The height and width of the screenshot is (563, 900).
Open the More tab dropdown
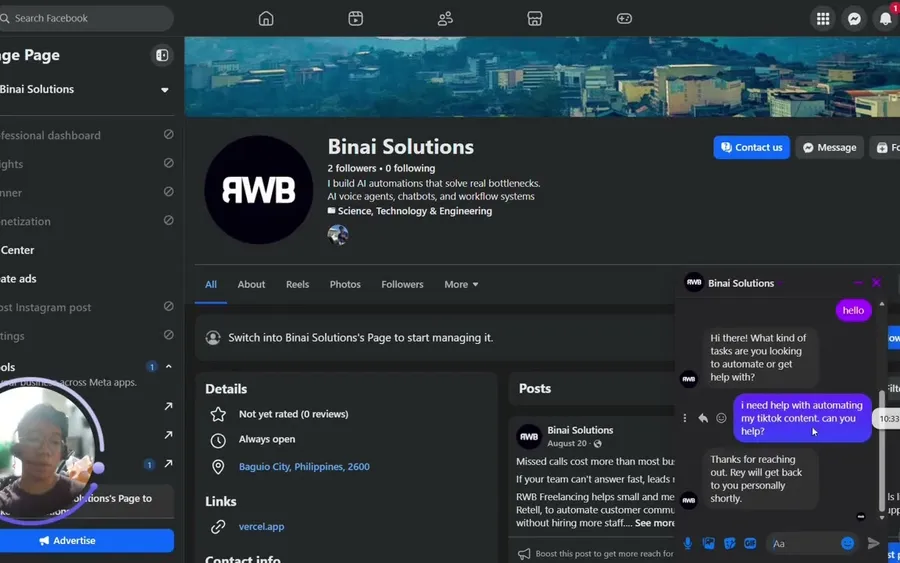[461, 284]
